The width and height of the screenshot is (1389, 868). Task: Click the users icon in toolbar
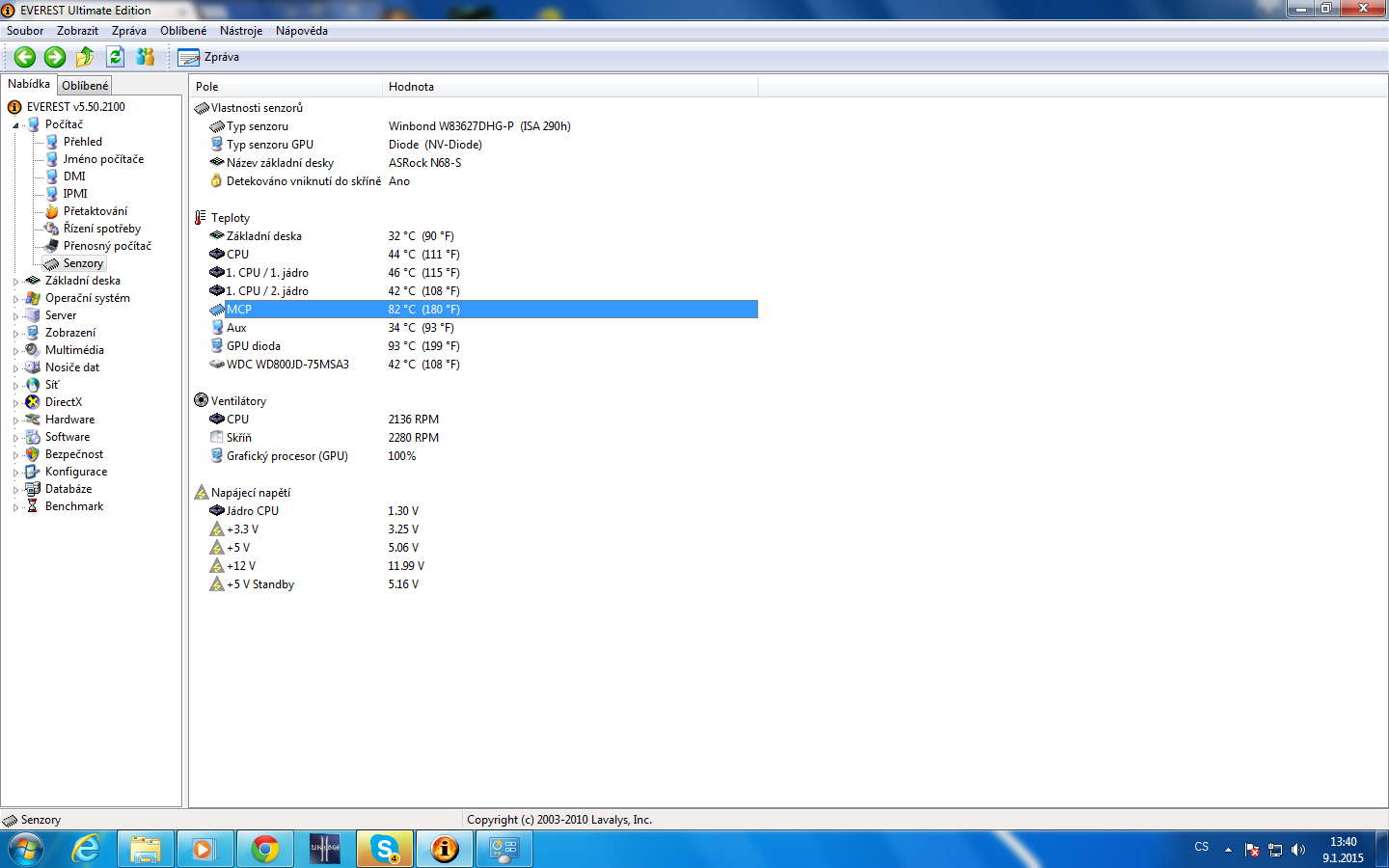146,57
